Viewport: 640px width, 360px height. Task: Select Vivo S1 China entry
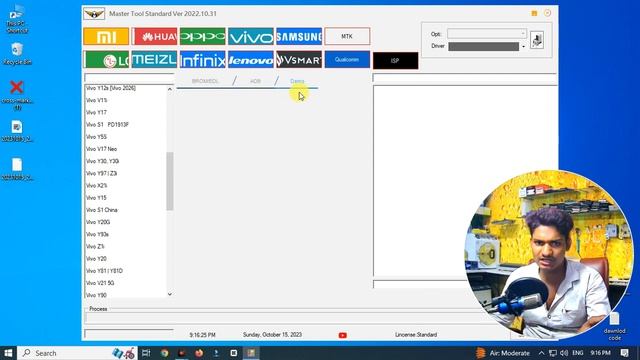[x=102, y=210]
